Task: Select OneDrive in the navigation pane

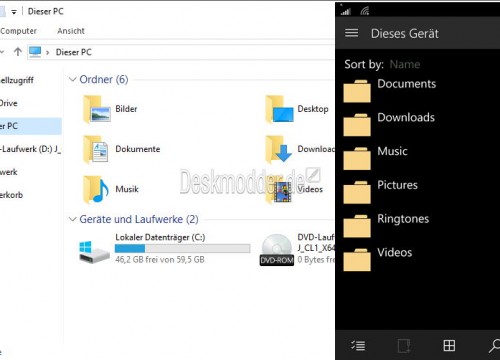Action: click(9, 103)
